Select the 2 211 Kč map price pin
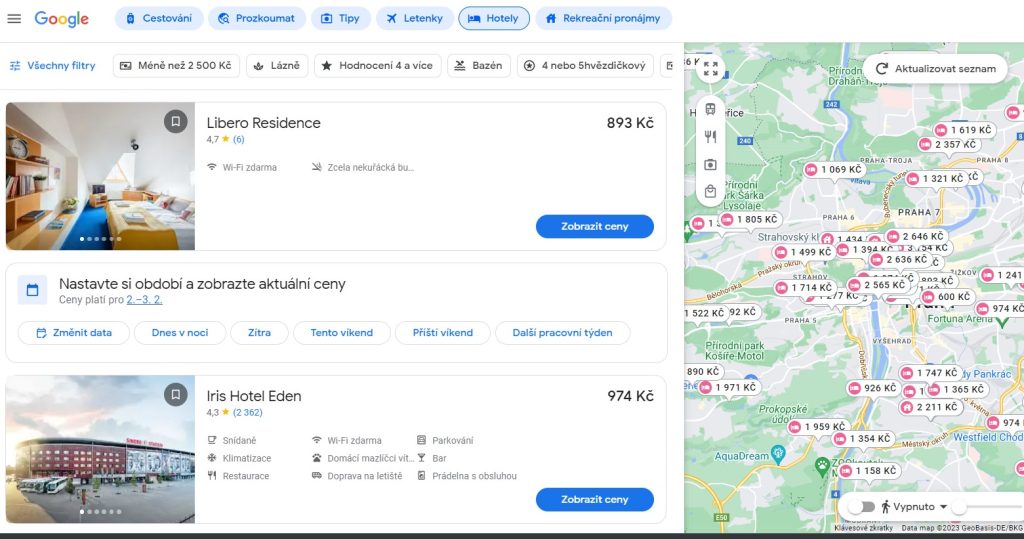The width and height of the screenshot is (1024, 539). [x=931, y=407]
